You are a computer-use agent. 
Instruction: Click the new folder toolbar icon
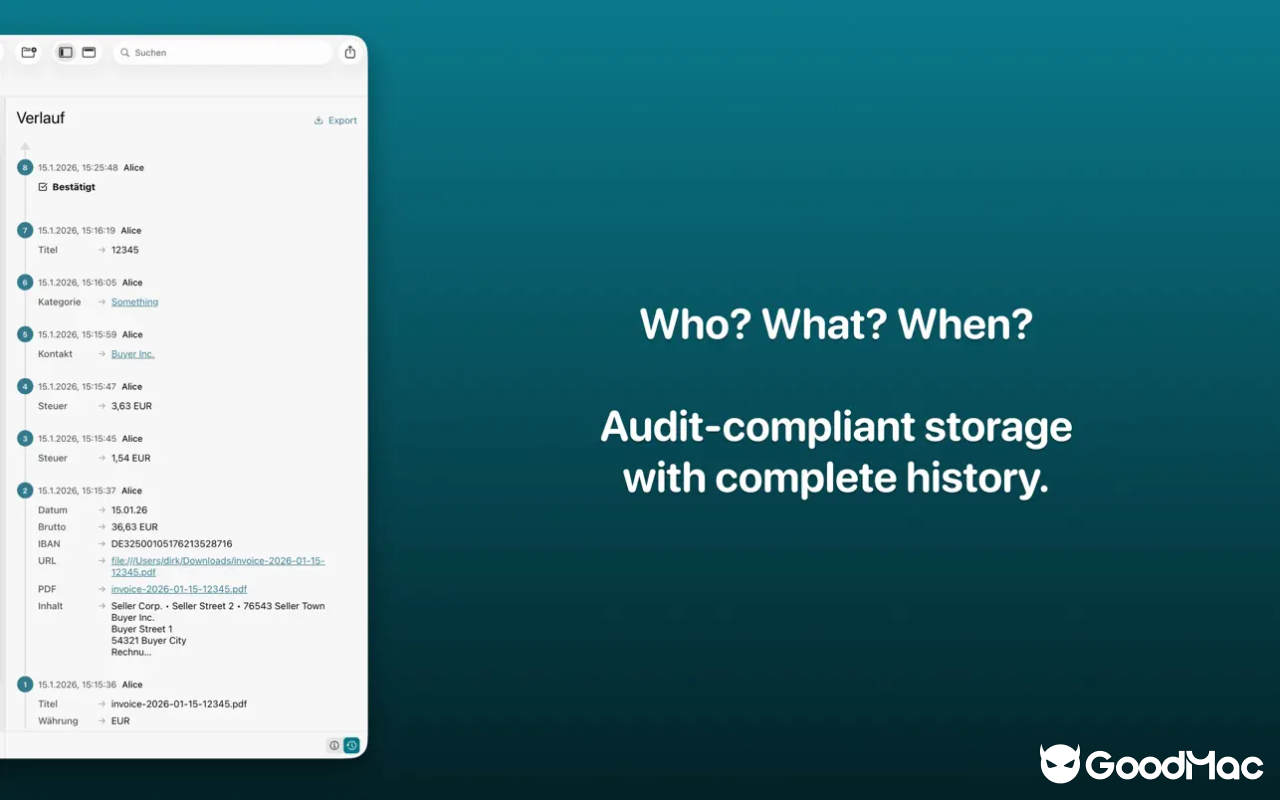(29, 52)
